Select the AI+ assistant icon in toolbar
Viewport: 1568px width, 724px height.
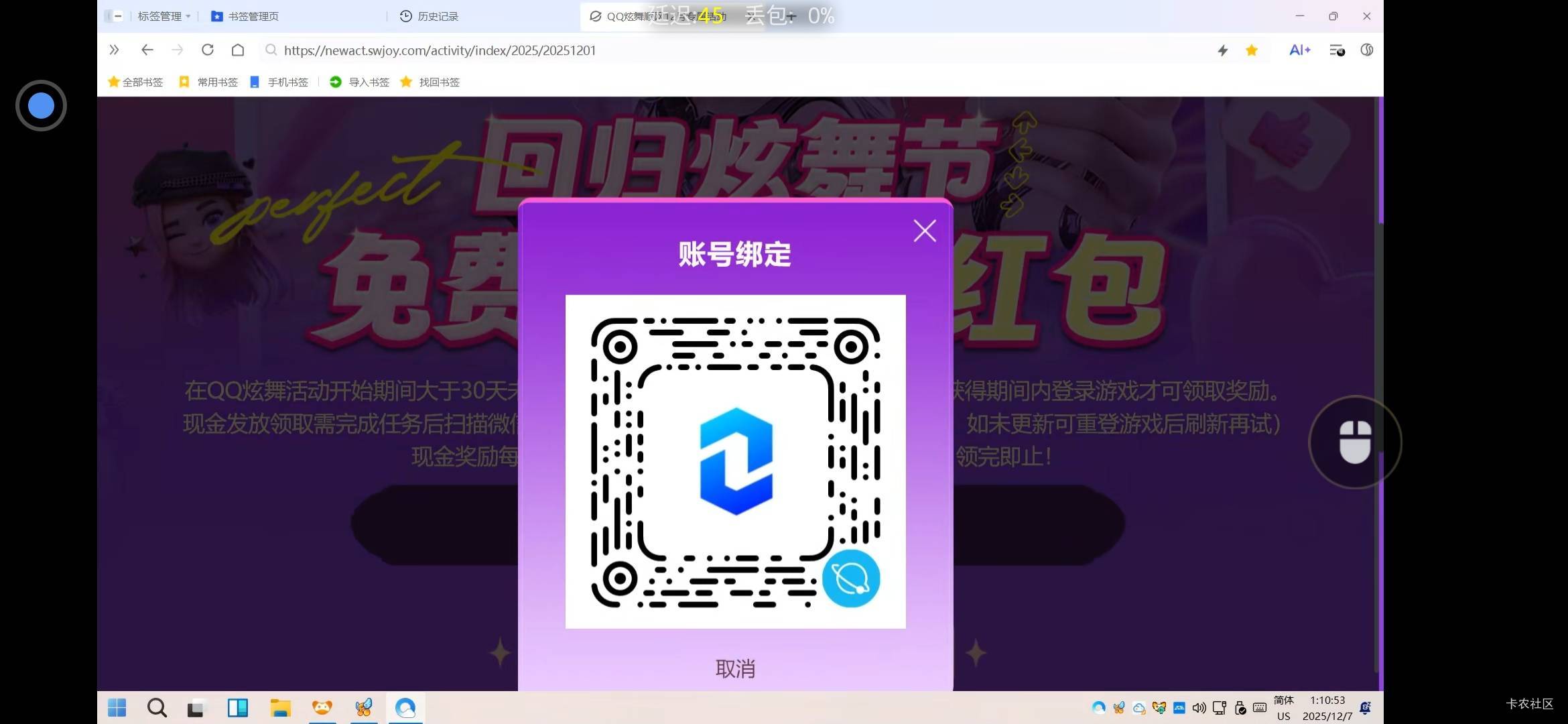(1299, 50)
